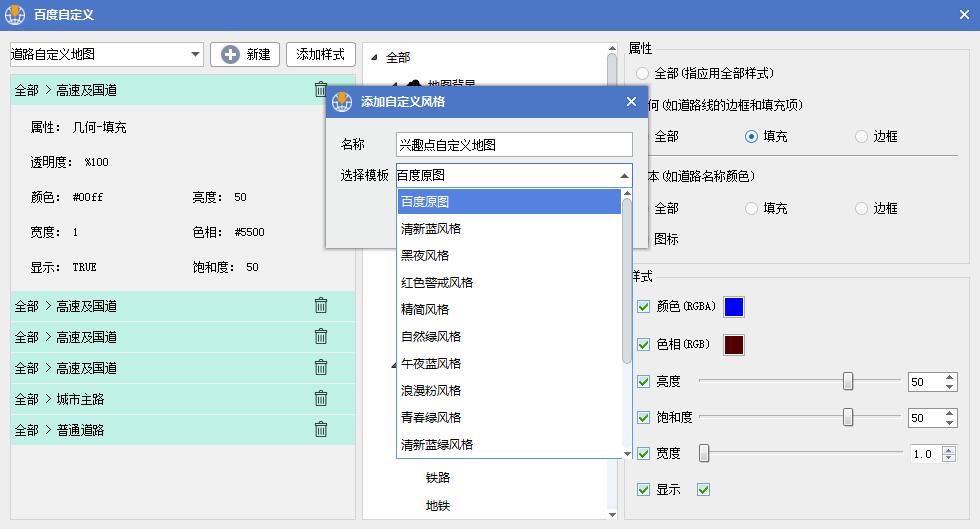Image resolution: width=980 pixels, height=529 pixels.
Task: Select geometry 填充 radio button
Action: click(x=751, y=136)
